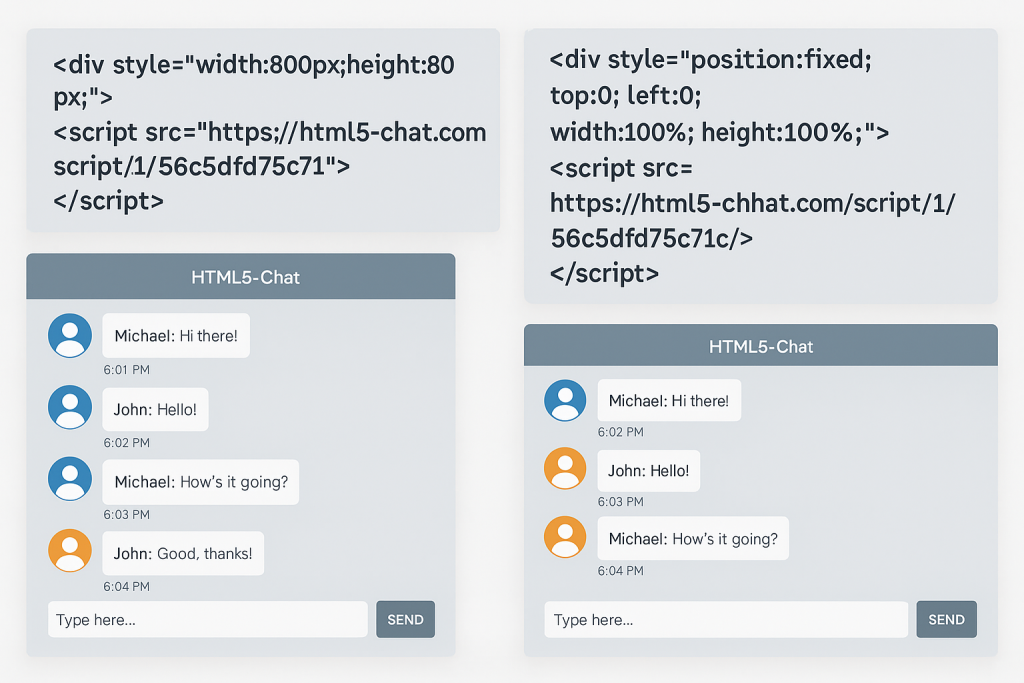Click John's avatar next to 6:02 PM Hello
The height and width of the screenshot is (683, 1024).
tap(70, 408)
